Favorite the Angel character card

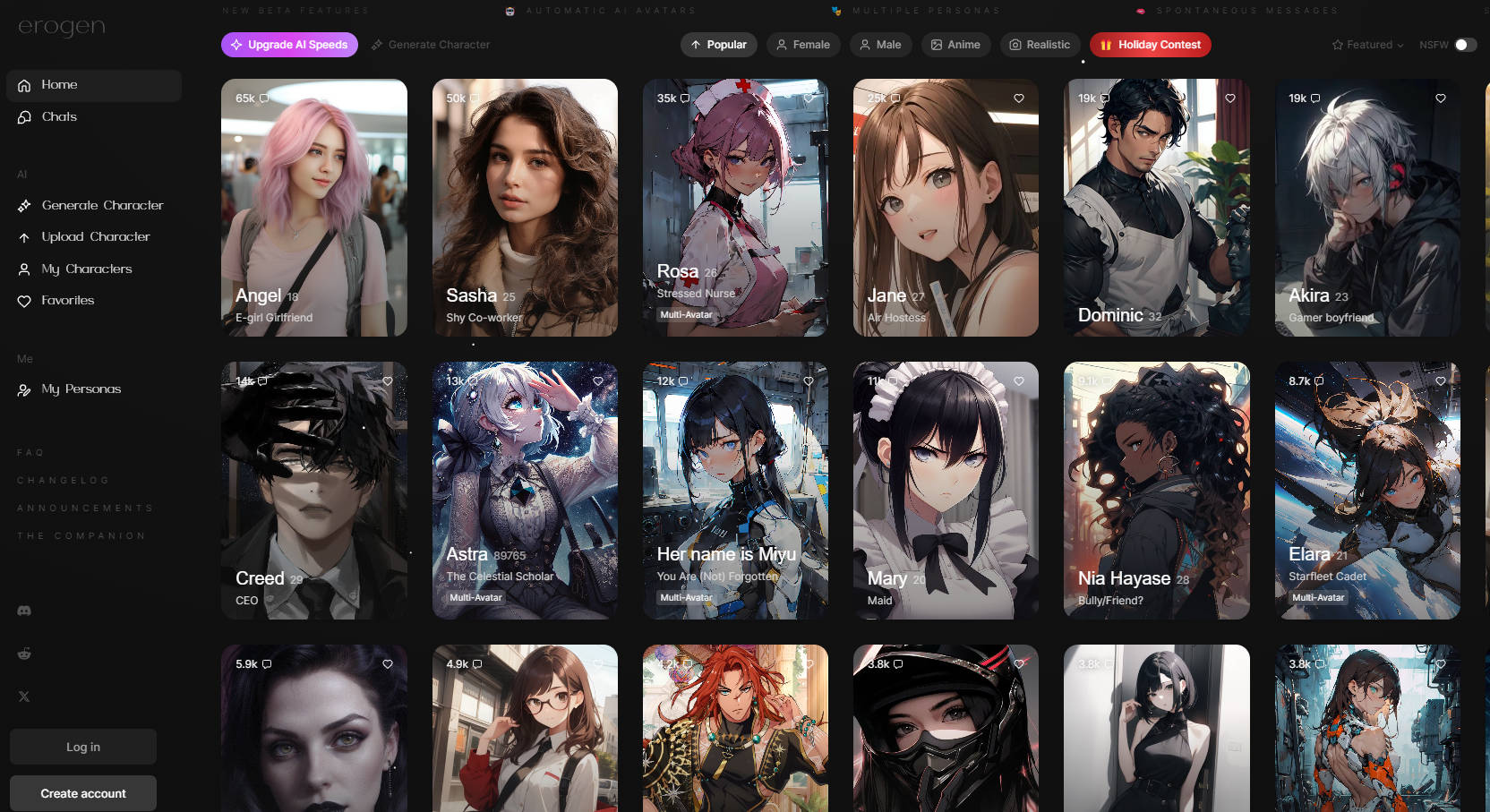pos(388,98)
